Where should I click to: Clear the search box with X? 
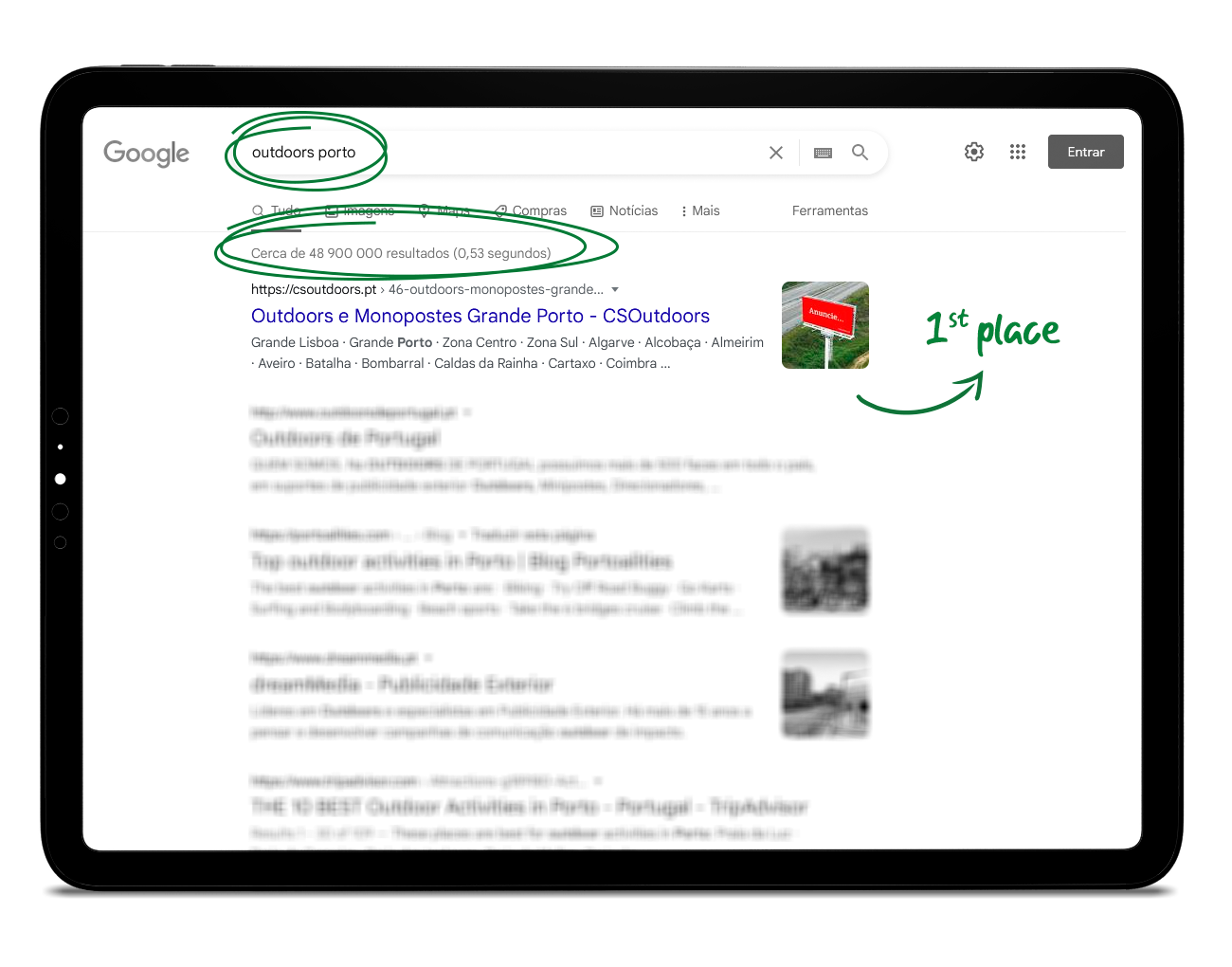[776, 153]
